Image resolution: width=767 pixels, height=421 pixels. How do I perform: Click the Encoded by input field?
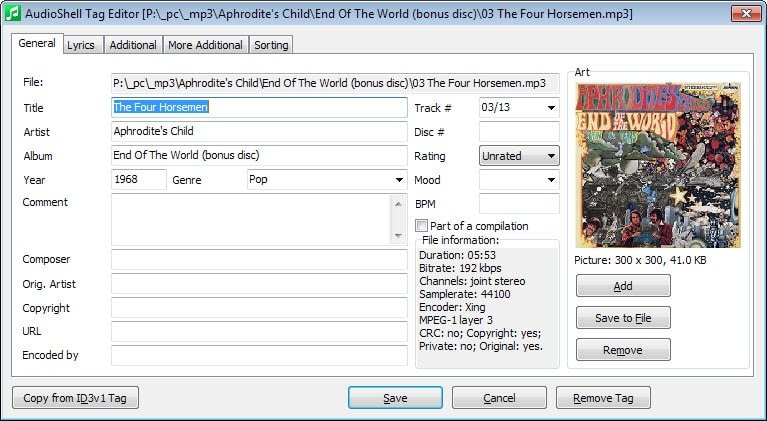[x=259, y=355]
